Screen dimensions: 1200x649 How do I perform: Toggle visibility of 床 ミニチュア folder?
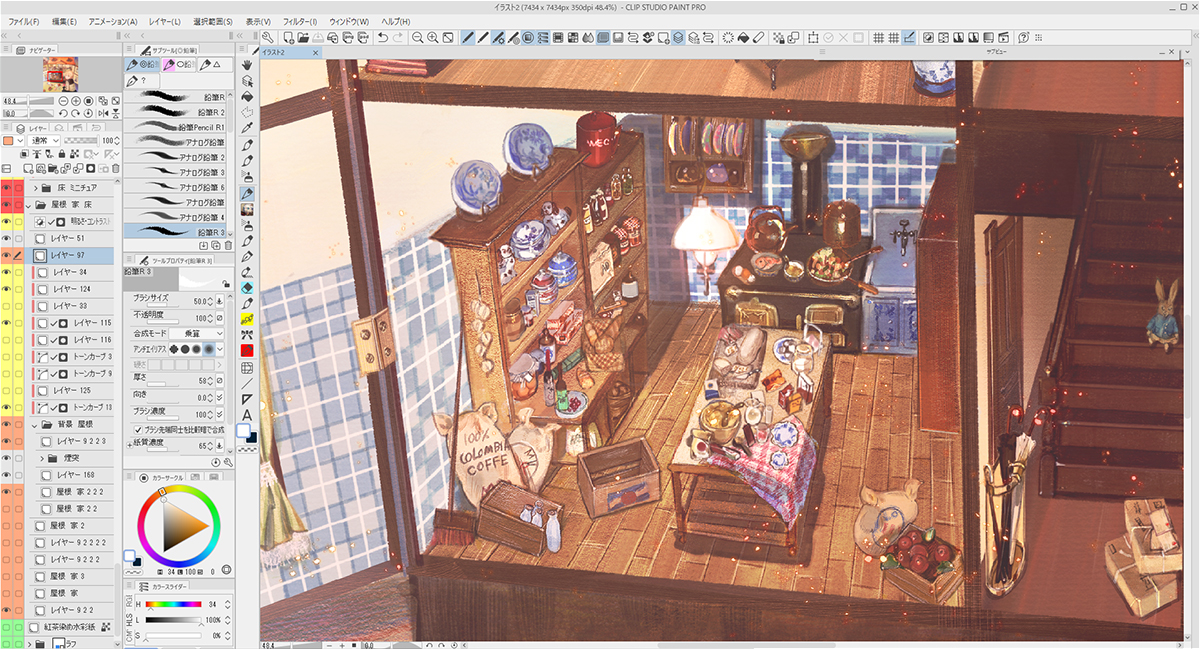(7, 188)
